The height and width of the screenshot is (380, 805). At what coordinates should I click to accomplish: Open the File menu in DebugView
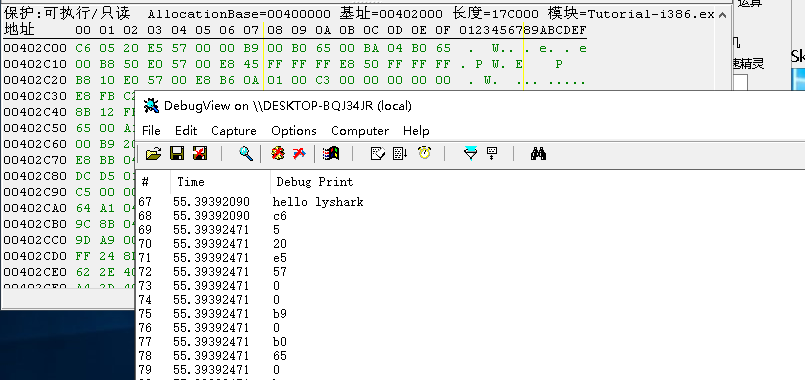click(151, 130)
